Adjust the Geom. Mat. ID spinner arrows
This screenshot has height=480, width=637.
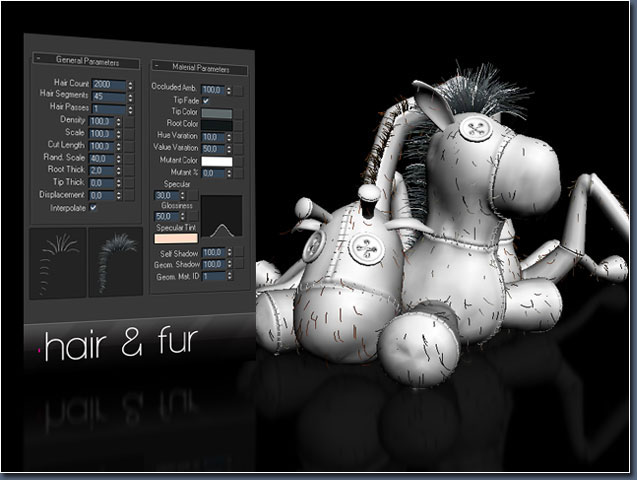[x=230, y=276]
